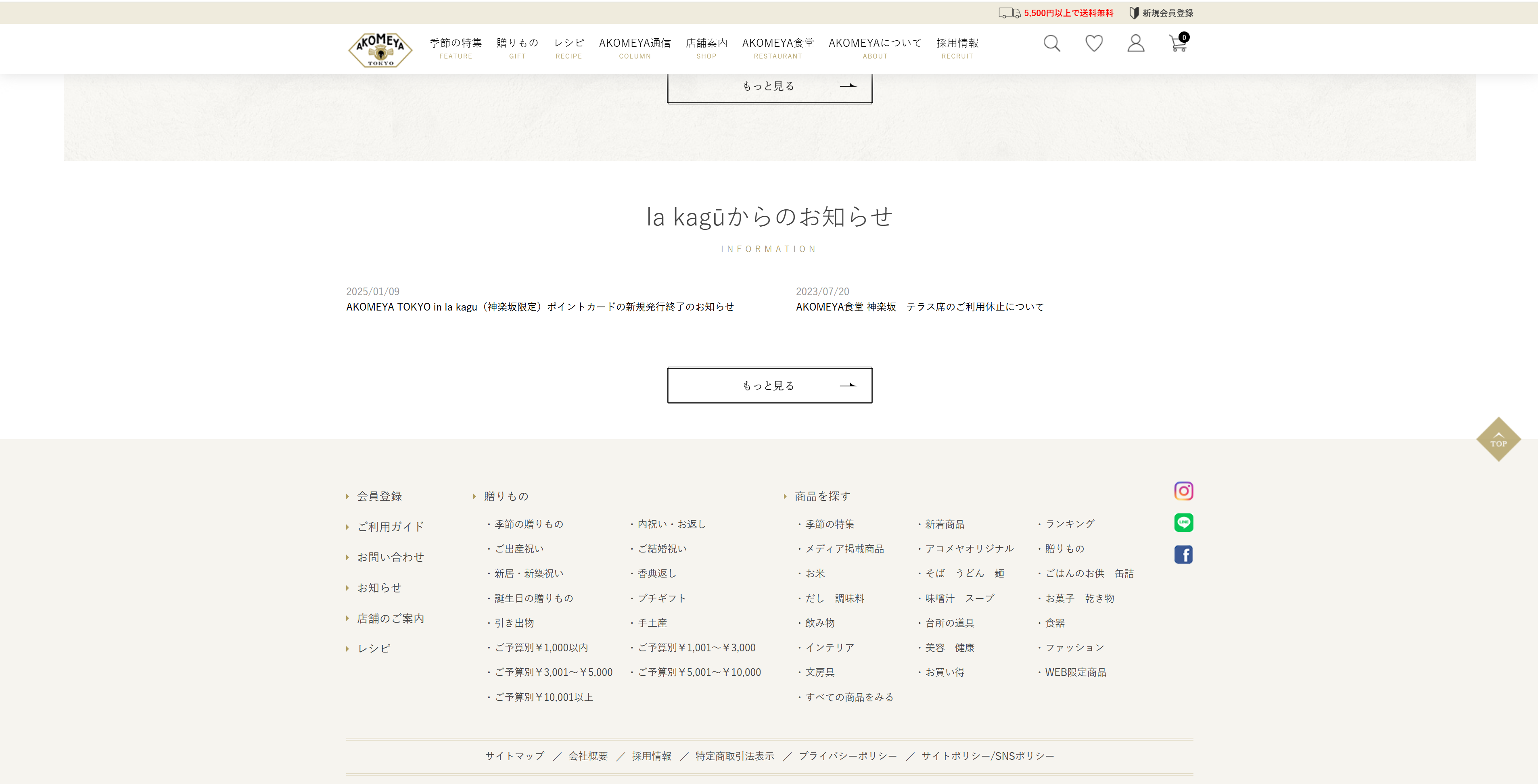1538x784 pixels.
Task: Click ご予算別￥10,001以上 link
Action: click(x=544, y=697)
